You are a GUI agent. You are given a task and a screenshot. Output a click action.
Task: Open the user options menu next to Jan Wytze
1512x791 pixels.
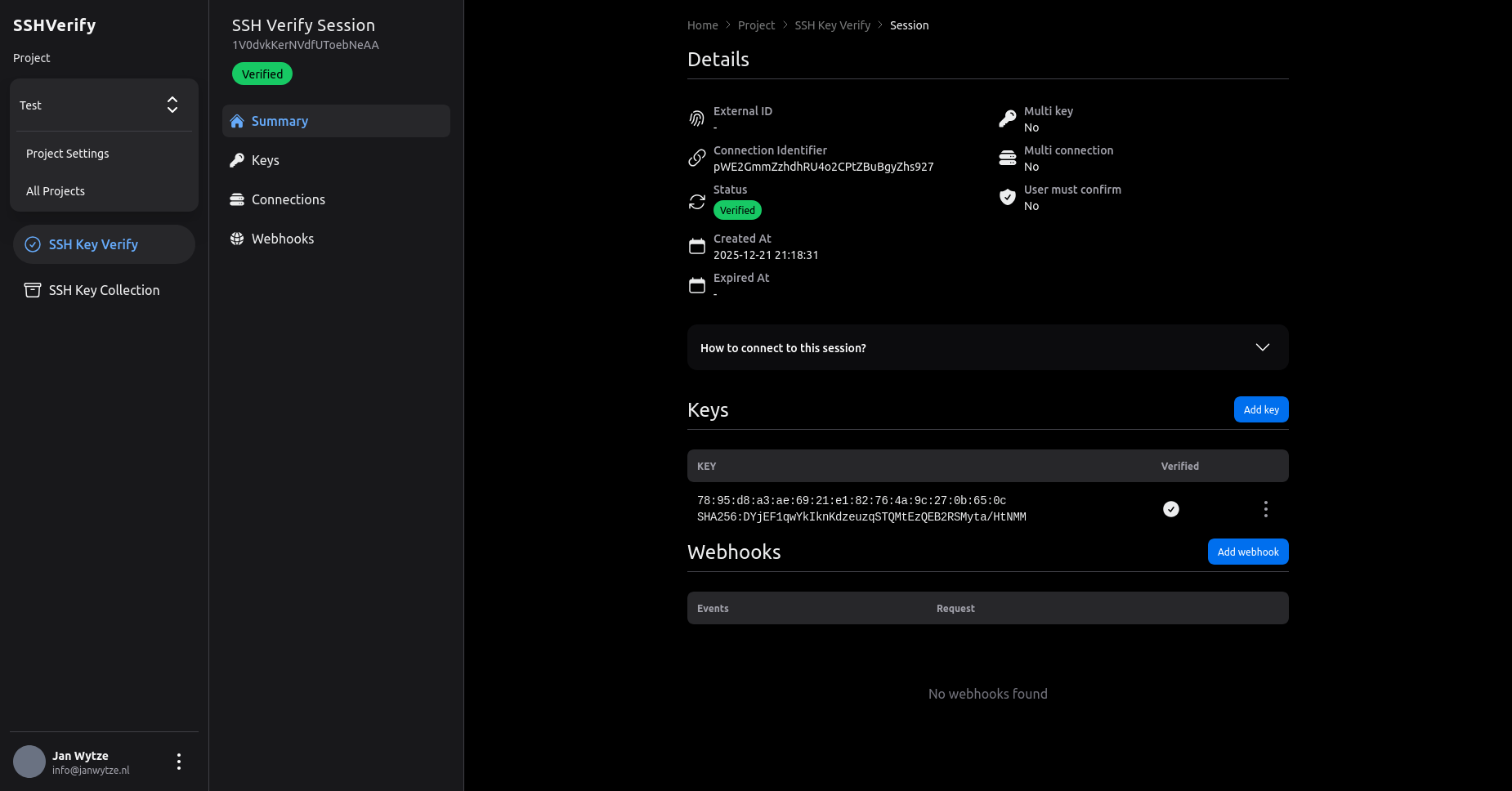(x=178, y=761)
